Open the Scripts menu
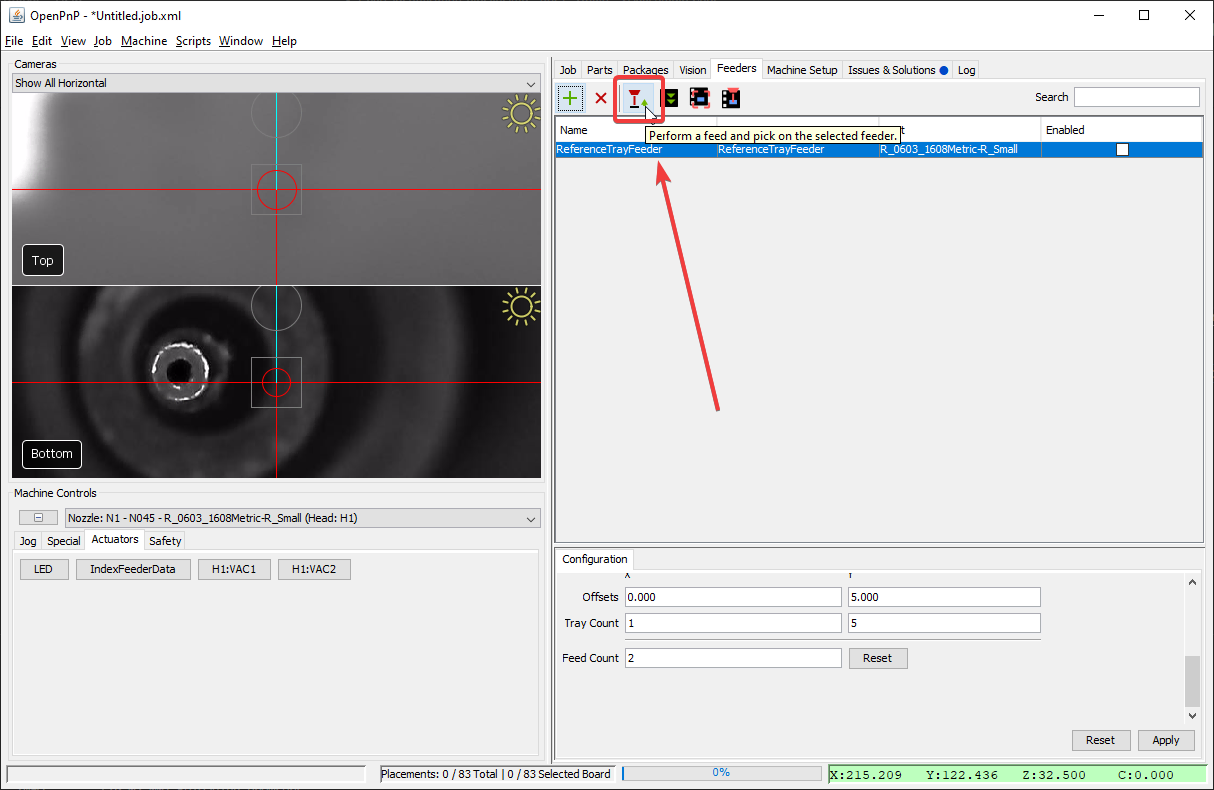 point(193,41)
